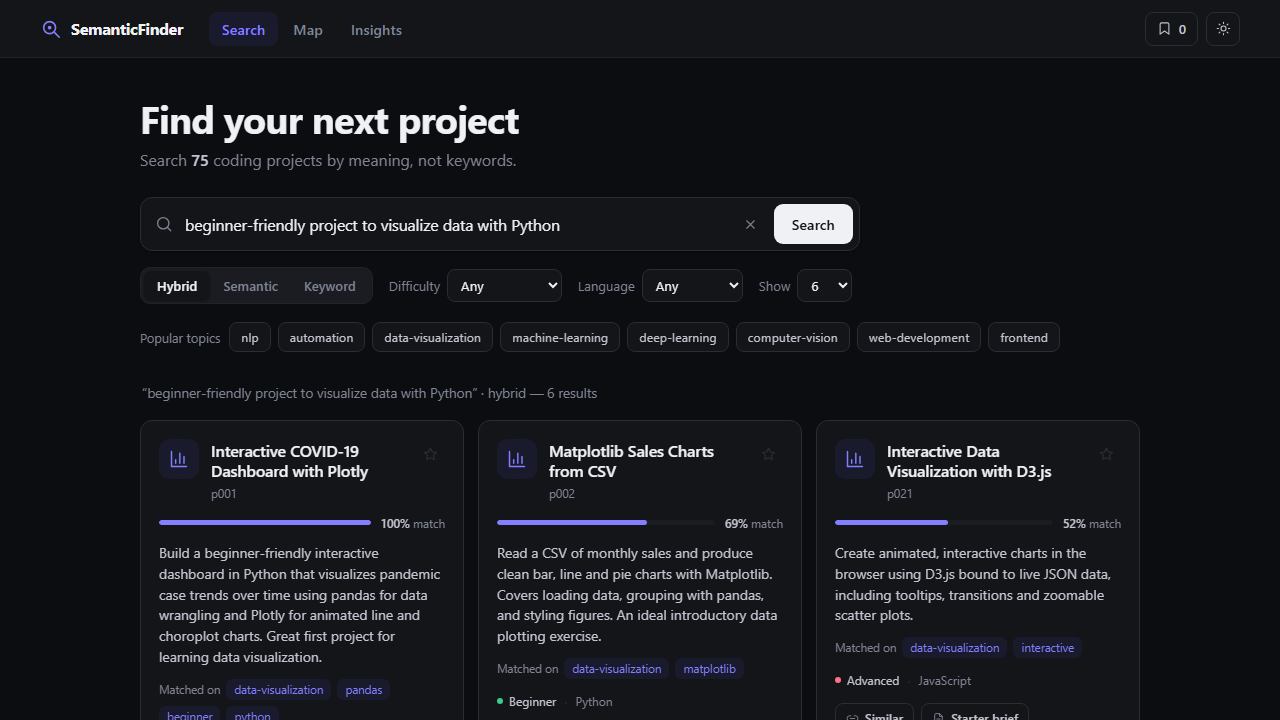The width and height of the screenshot is (1280, 720).
Task: Click data-visualization tag on COVID-19 Dashboard card
Action: click(x=279, y=690)
